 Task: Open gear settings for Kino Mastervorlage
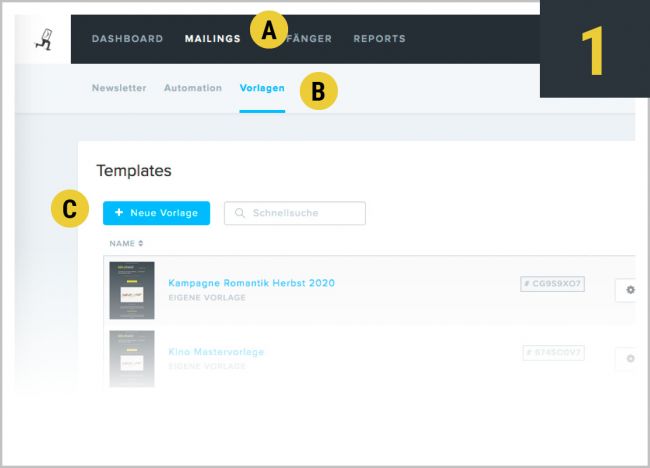(629, 358)
